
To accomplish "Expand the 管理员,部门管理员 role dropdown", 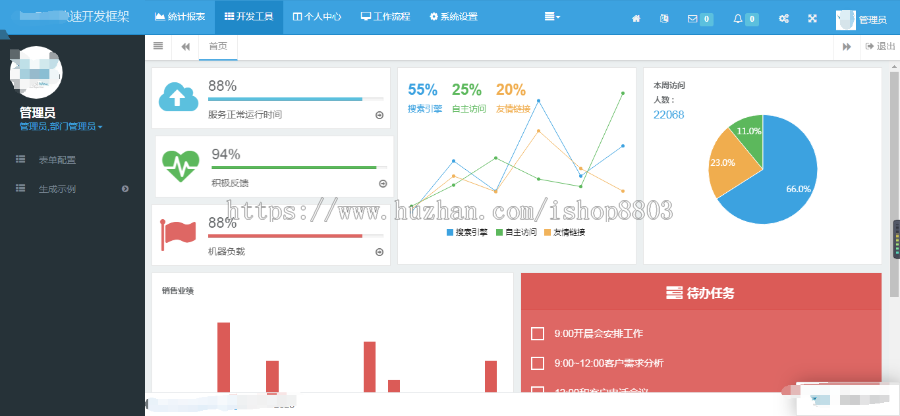I will [61, 126].
